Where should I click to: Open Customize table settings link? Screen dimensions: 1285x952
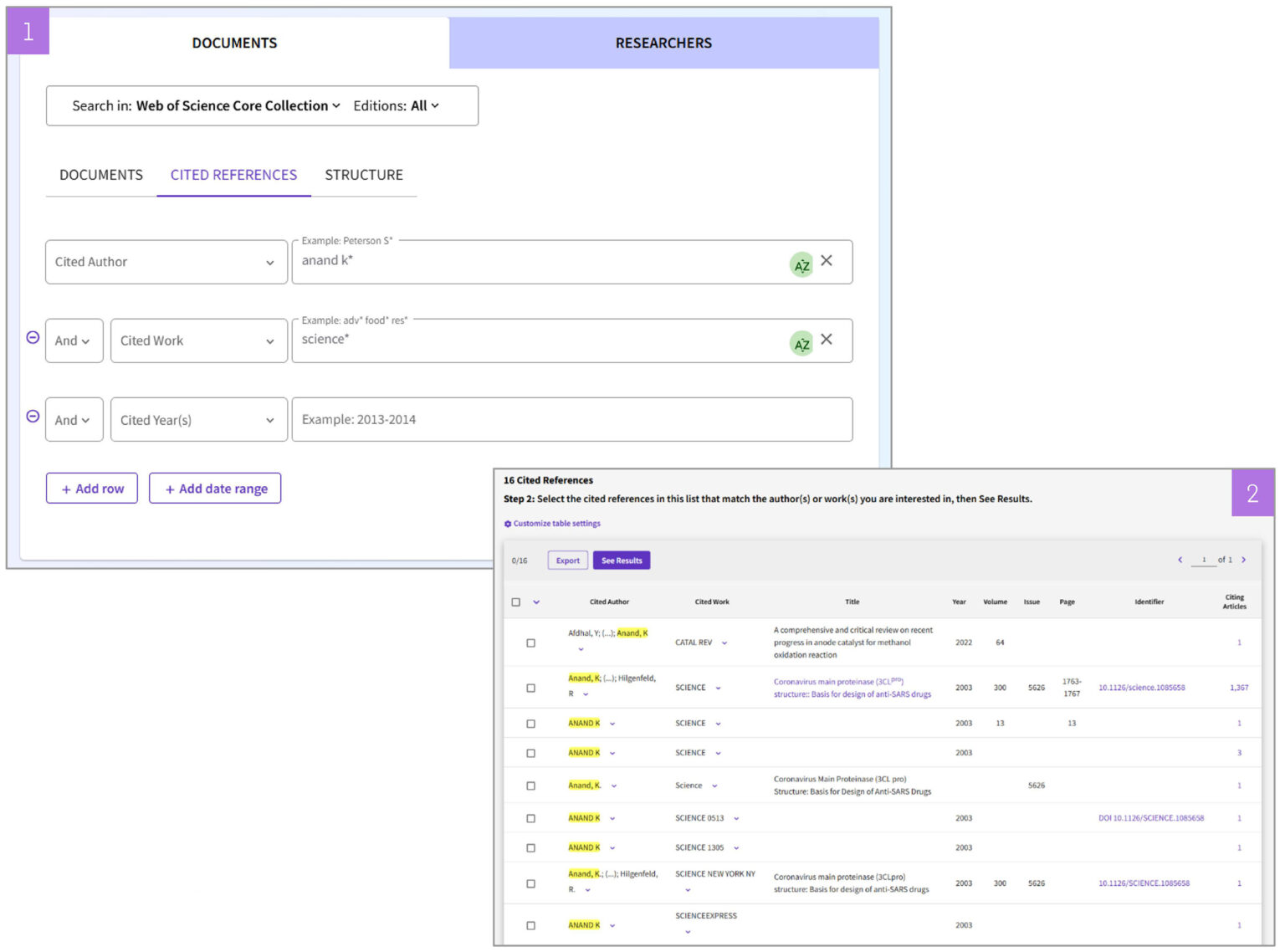(x=552, y=524)
